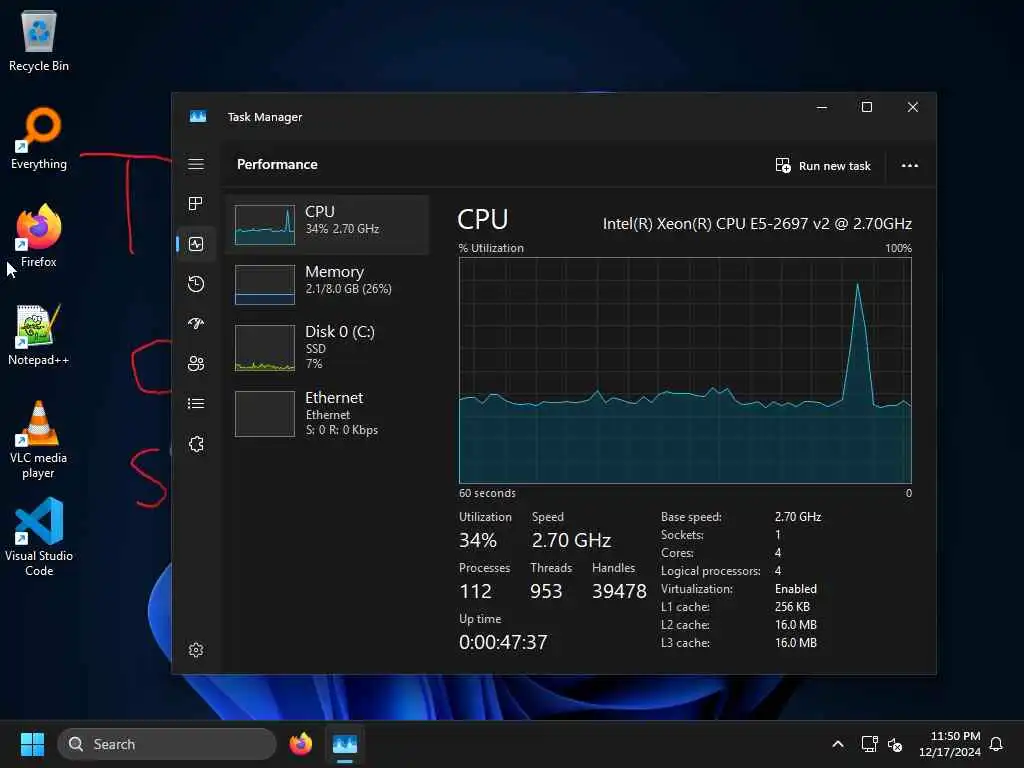1024x768 pixels.
Task: Click the 2.70 GHz speed value
Action: click(x=571, y=540)
